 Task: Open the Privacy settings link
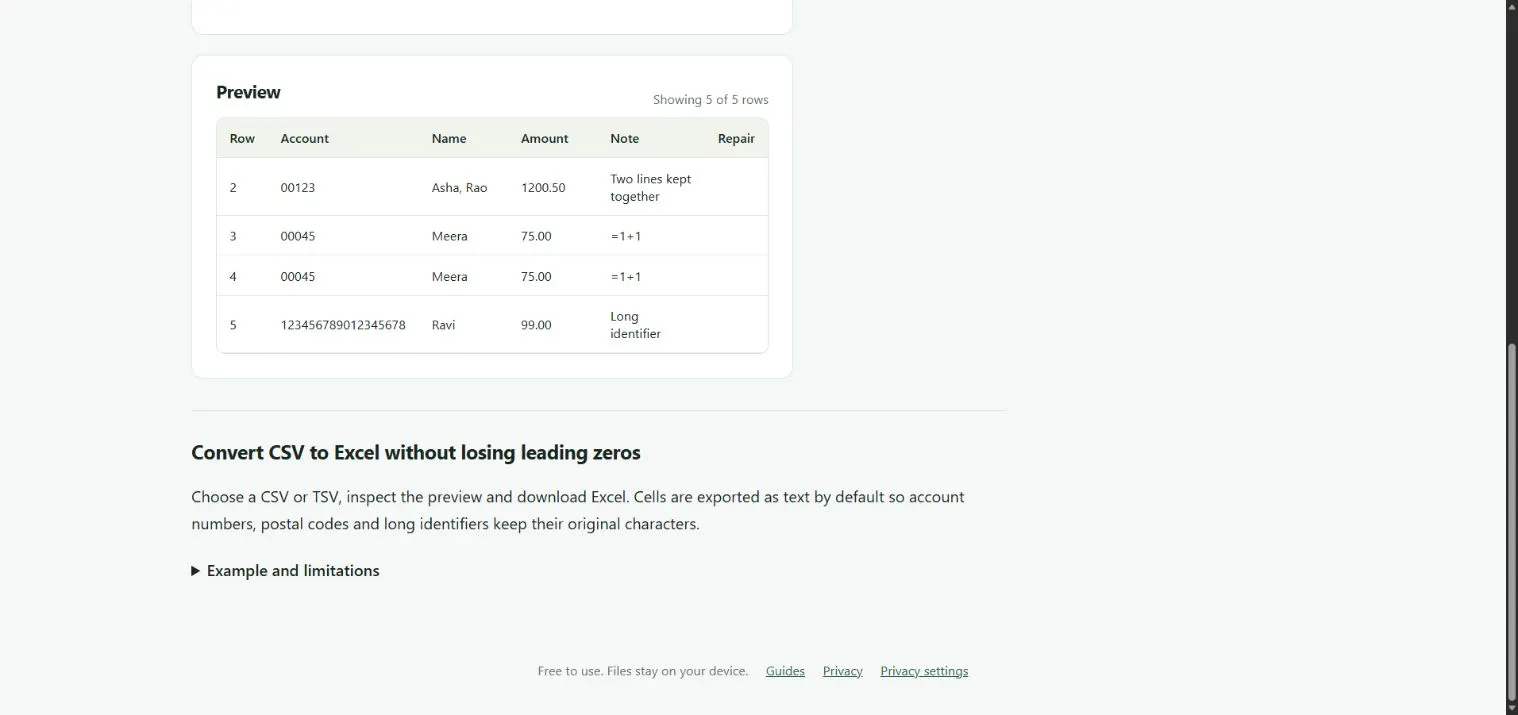(924, 671)
